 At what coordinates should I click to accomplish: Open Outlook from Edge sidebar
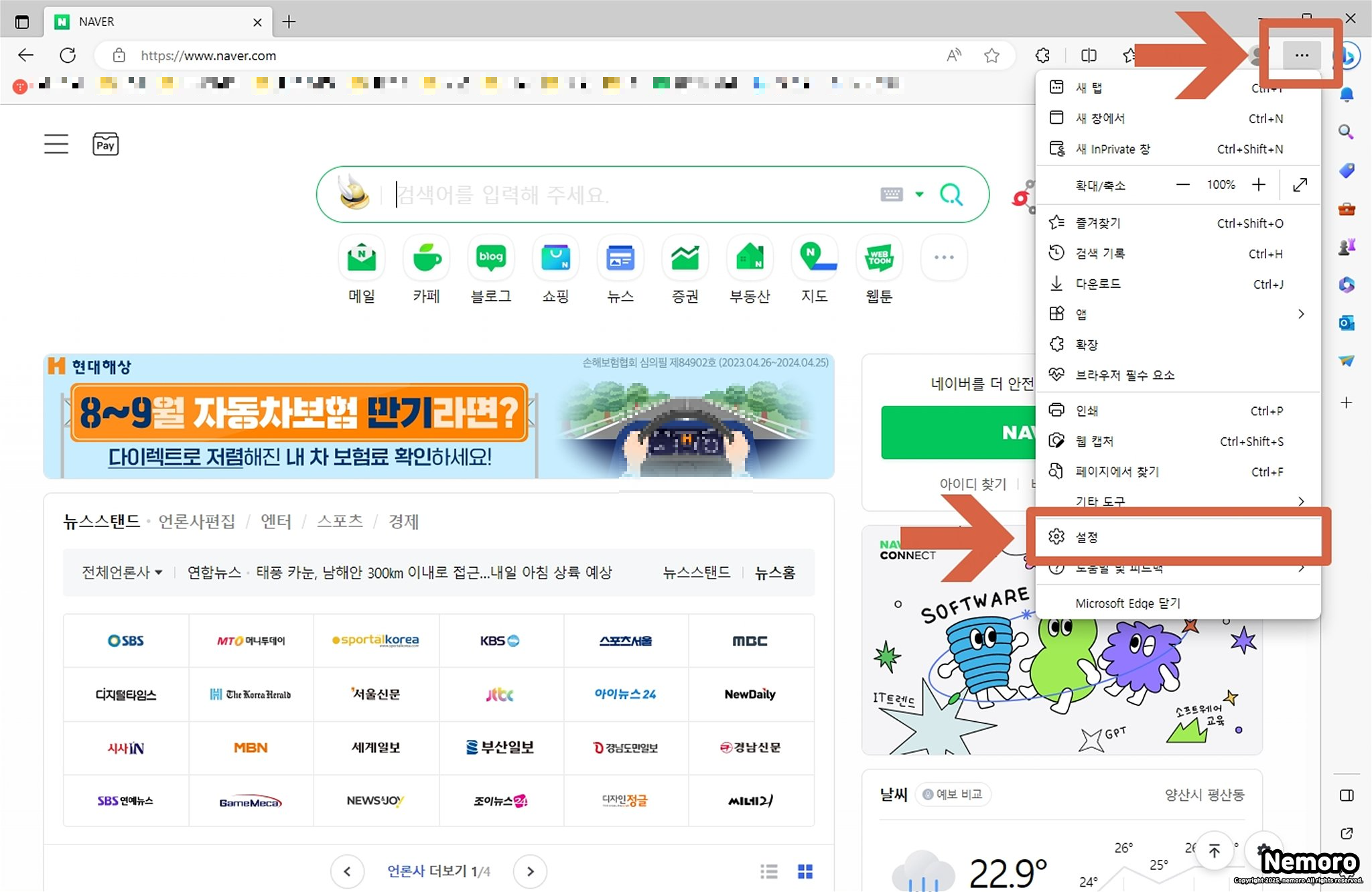[x=1347, y=323]
